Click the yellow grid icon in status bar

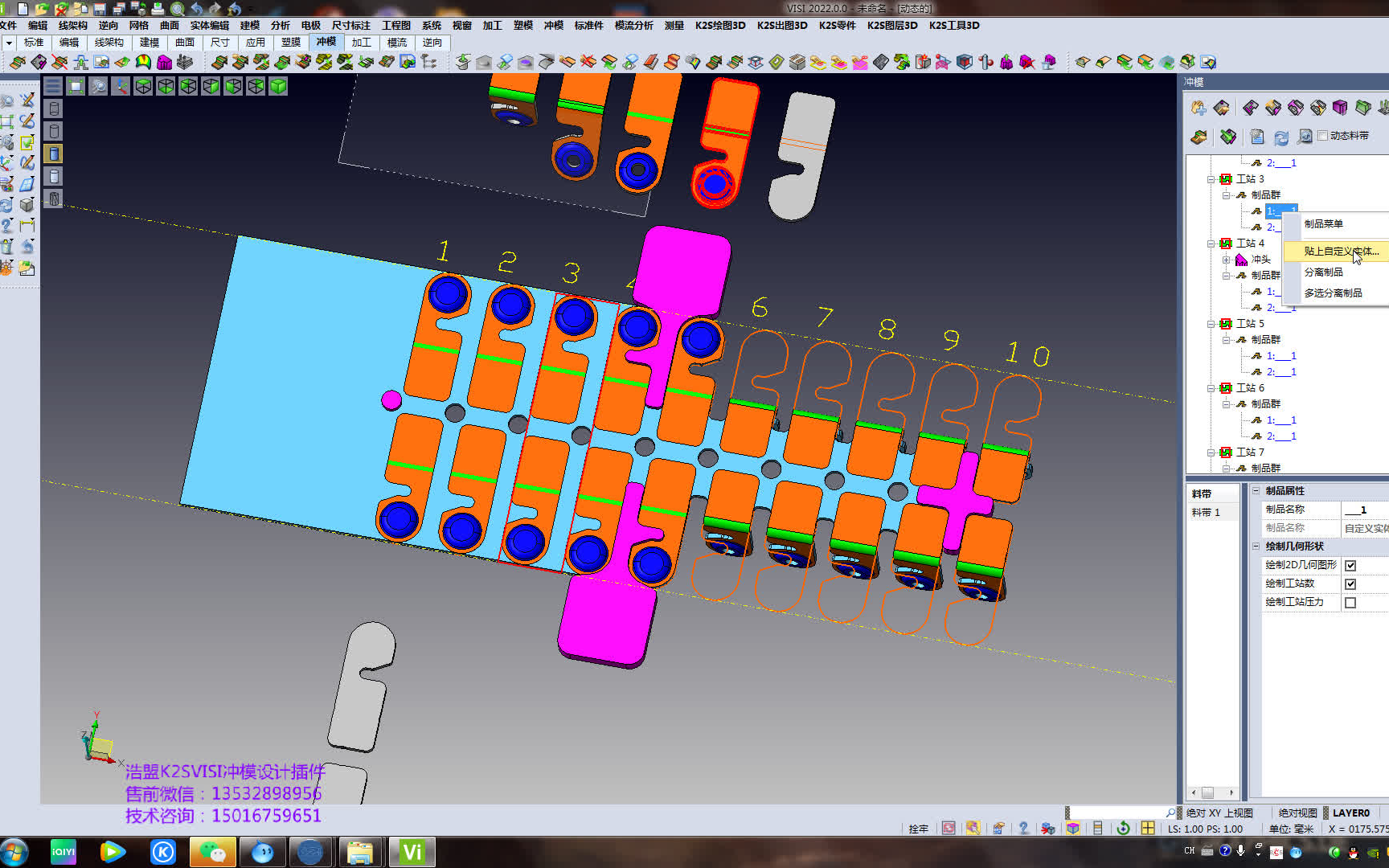point(1148,828)
